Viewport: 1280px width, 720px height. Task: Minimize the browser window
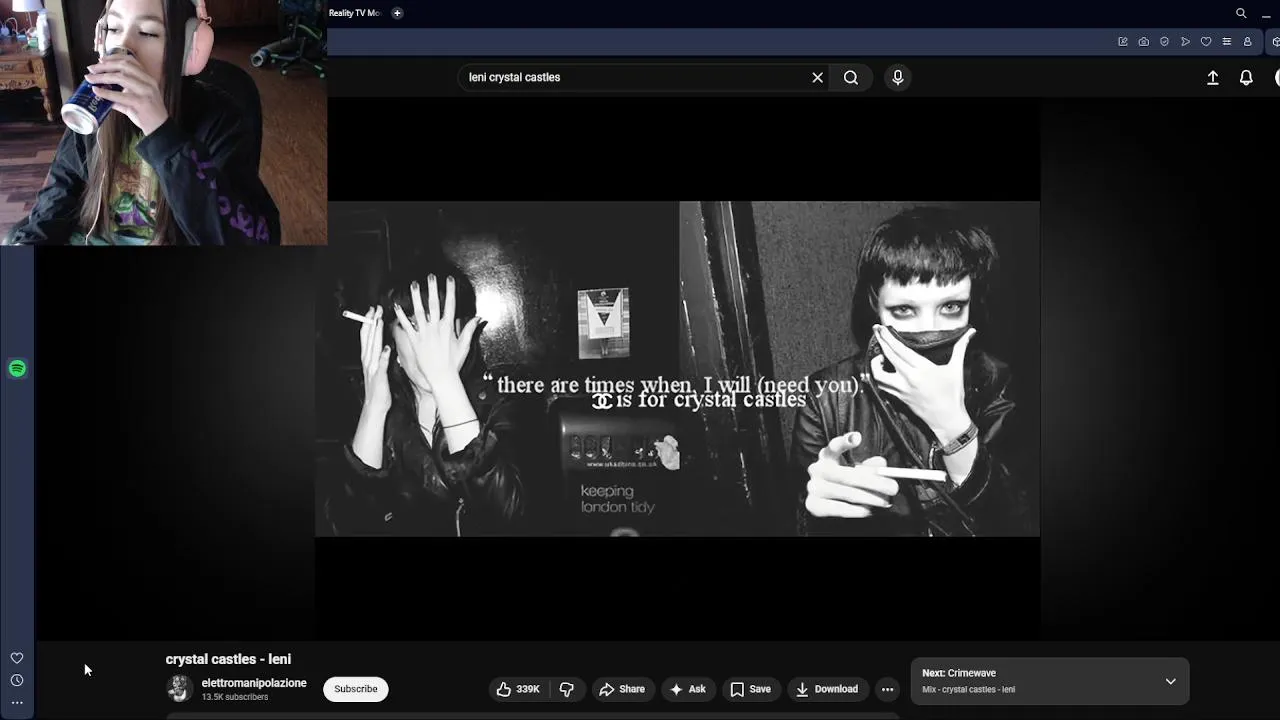pyautogui.click(x=1267, y=14)
